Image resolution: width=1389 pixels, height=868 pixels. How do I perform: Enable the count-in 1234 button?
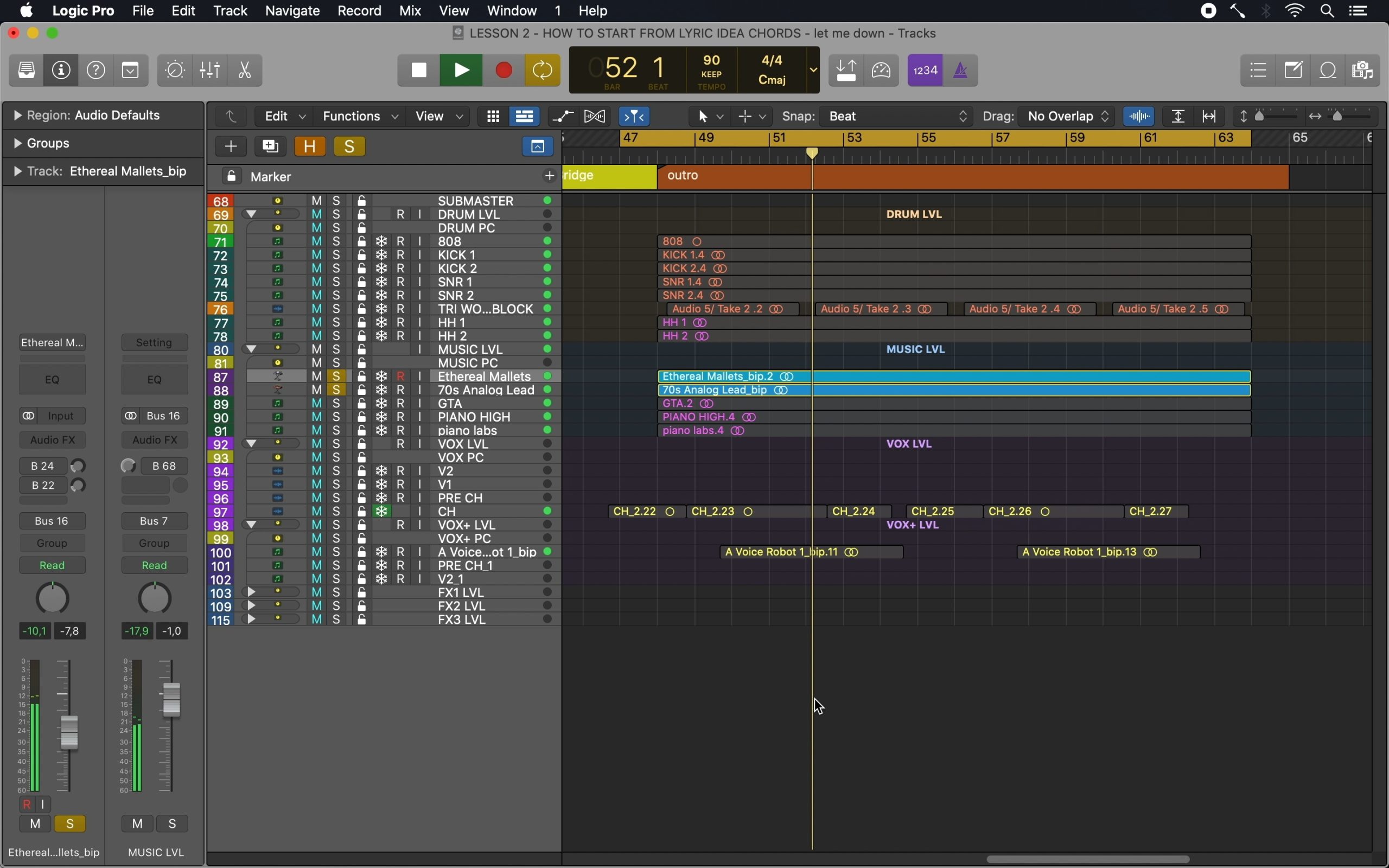[x=925, y=71]
